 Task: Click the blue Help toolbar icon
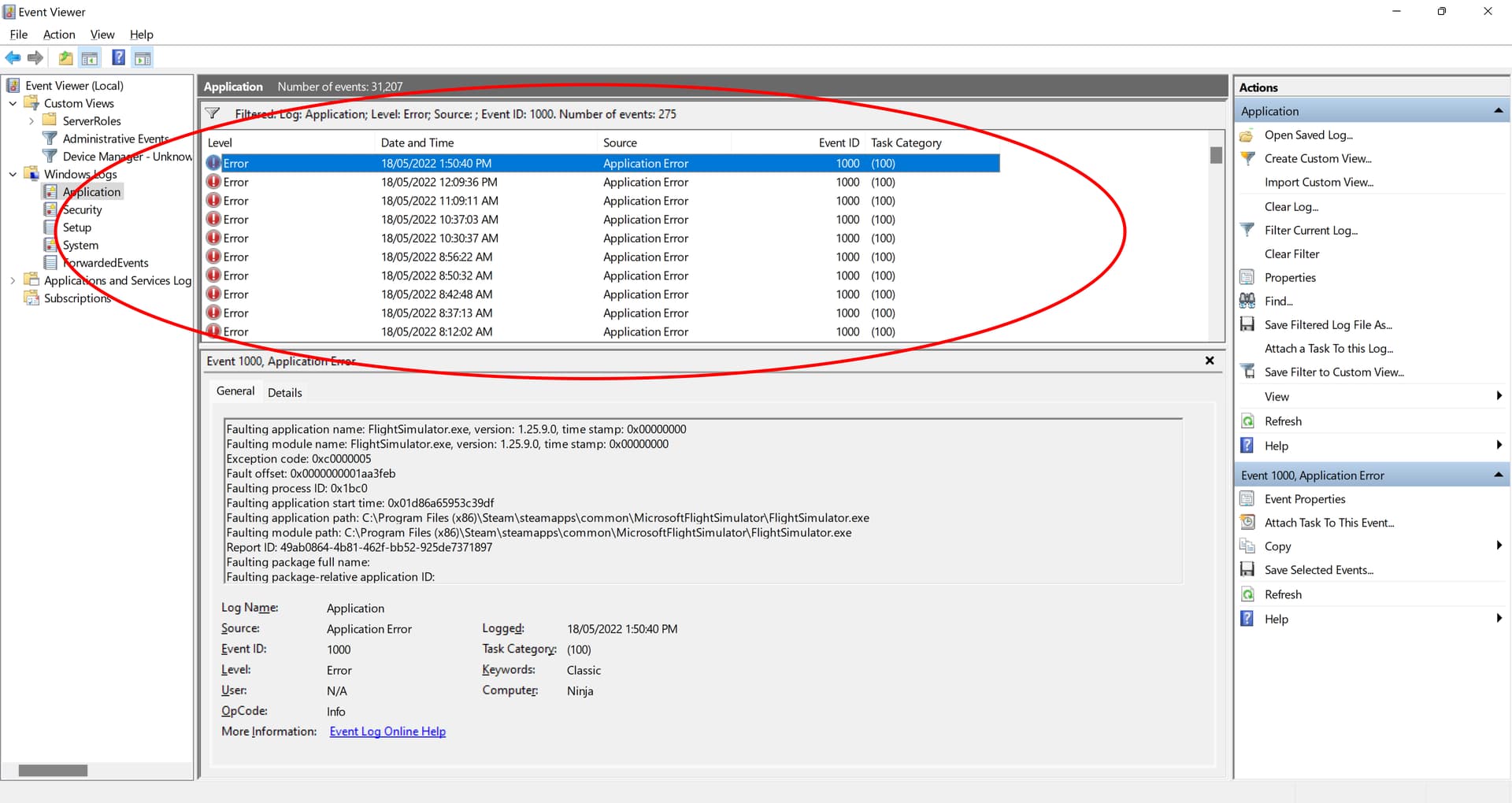point(119,57)
